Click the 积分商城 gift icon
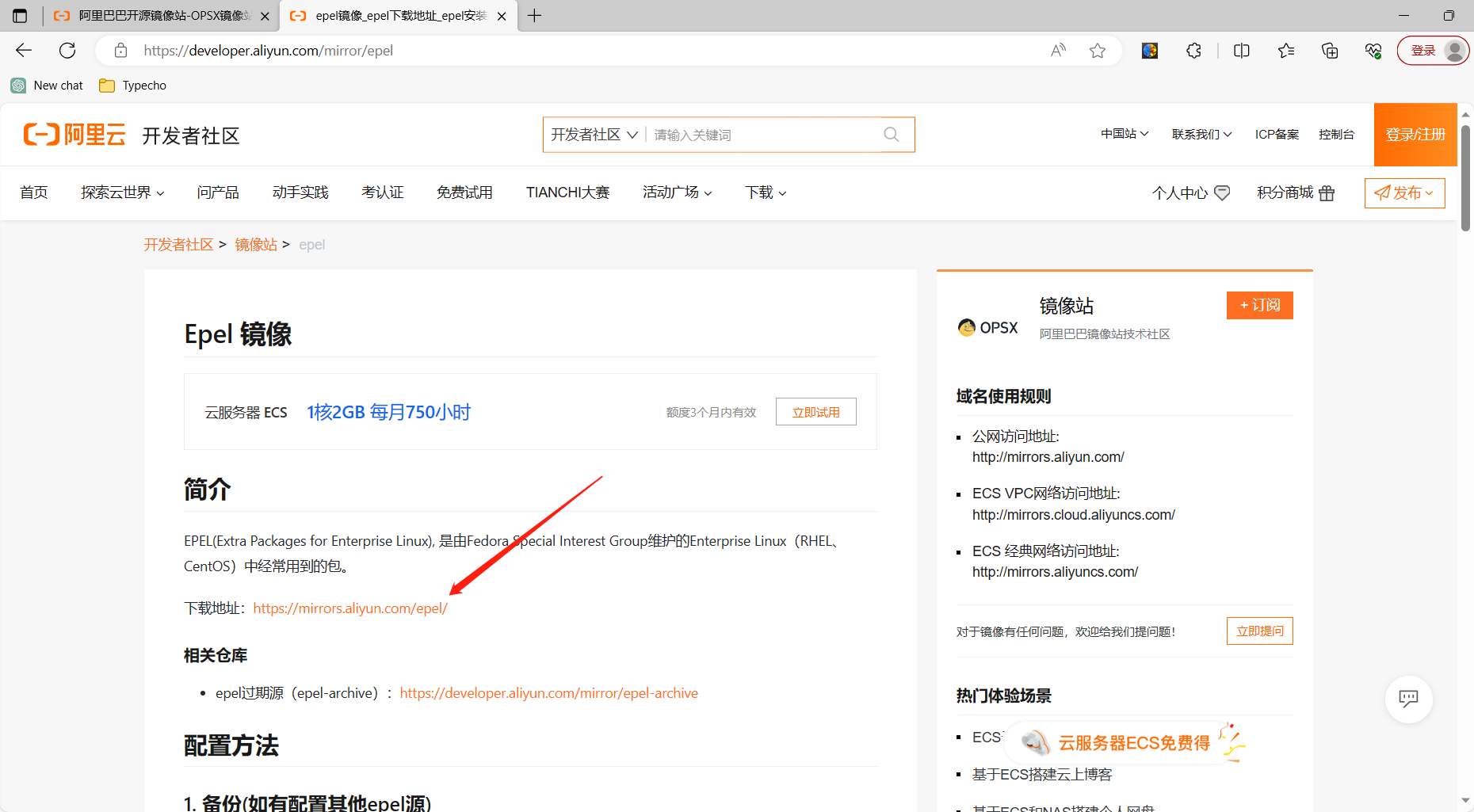The image size is (1474, 812). (x=1327, y=193)
